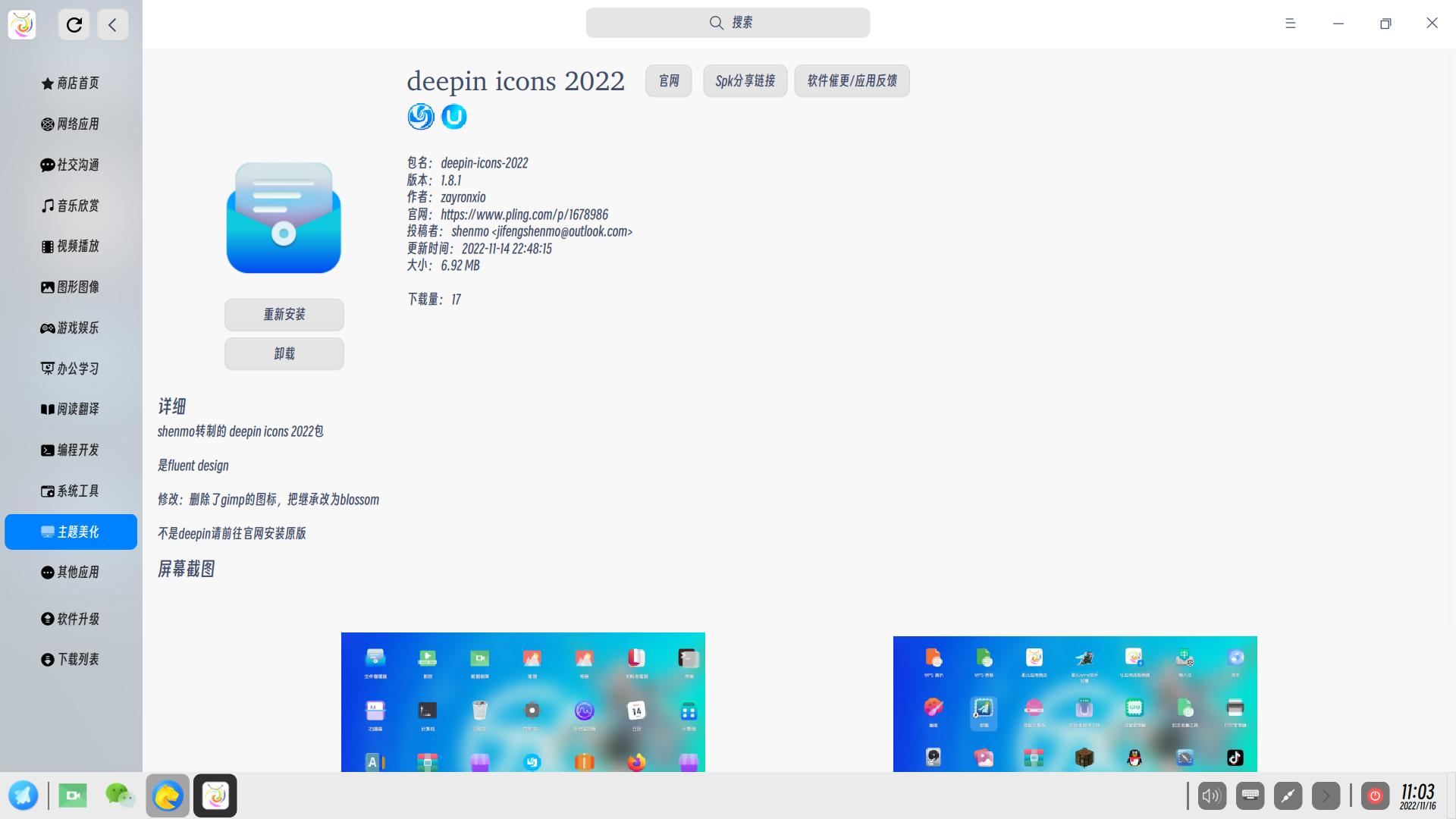Image resolution: width=1456 pixels, height=819 pixels.
Task: Click the 卸载 uninstall button
Action: 284,353
